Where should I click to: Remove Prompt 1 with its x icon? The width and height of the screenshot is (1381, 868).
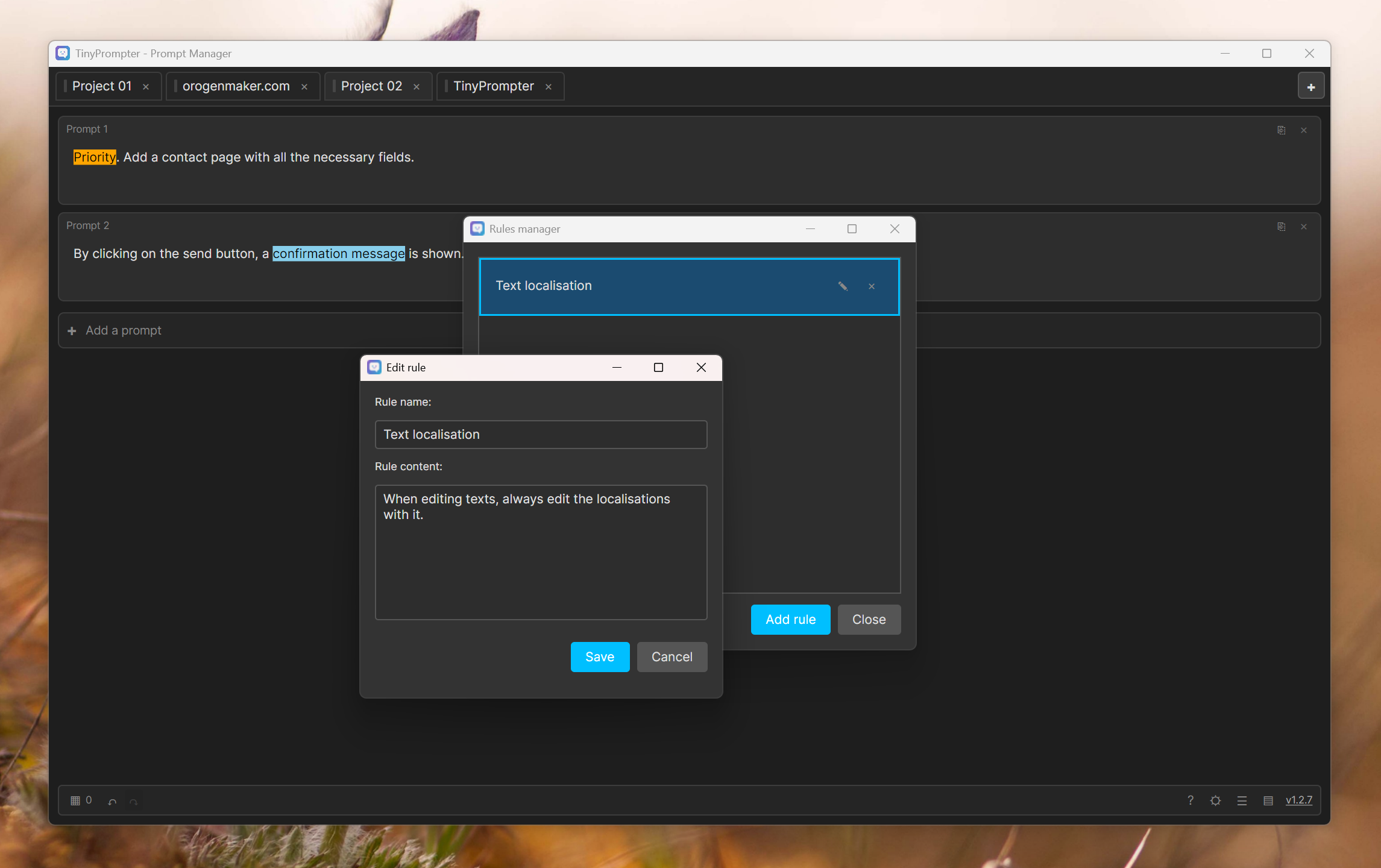click(1303, 130)
